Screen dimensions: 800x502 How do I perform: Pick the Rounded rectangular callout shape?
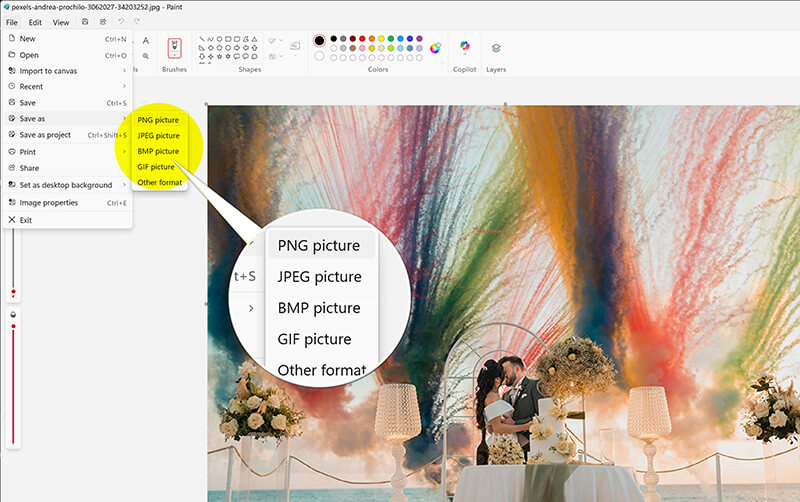(237, 56)
